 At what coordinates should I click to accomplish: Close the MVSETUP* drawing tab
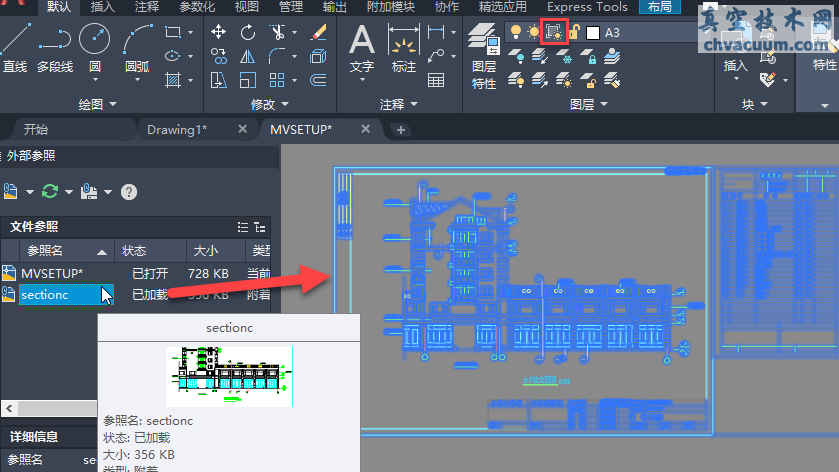click(365, 129)
